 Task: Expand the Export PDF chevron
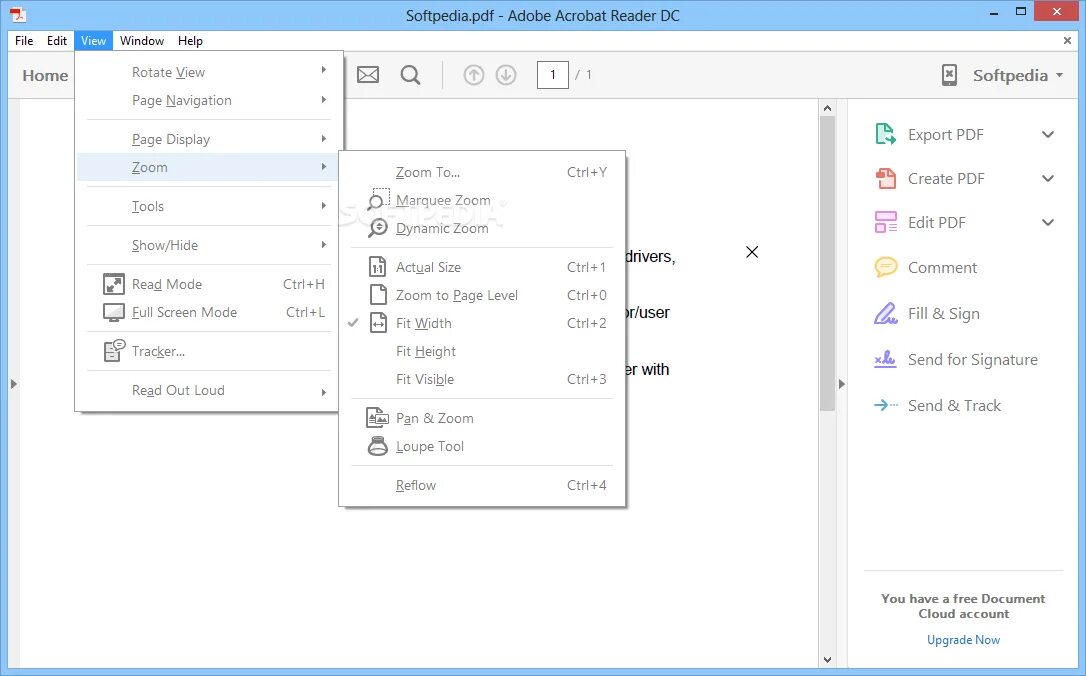click(1048, 134)
